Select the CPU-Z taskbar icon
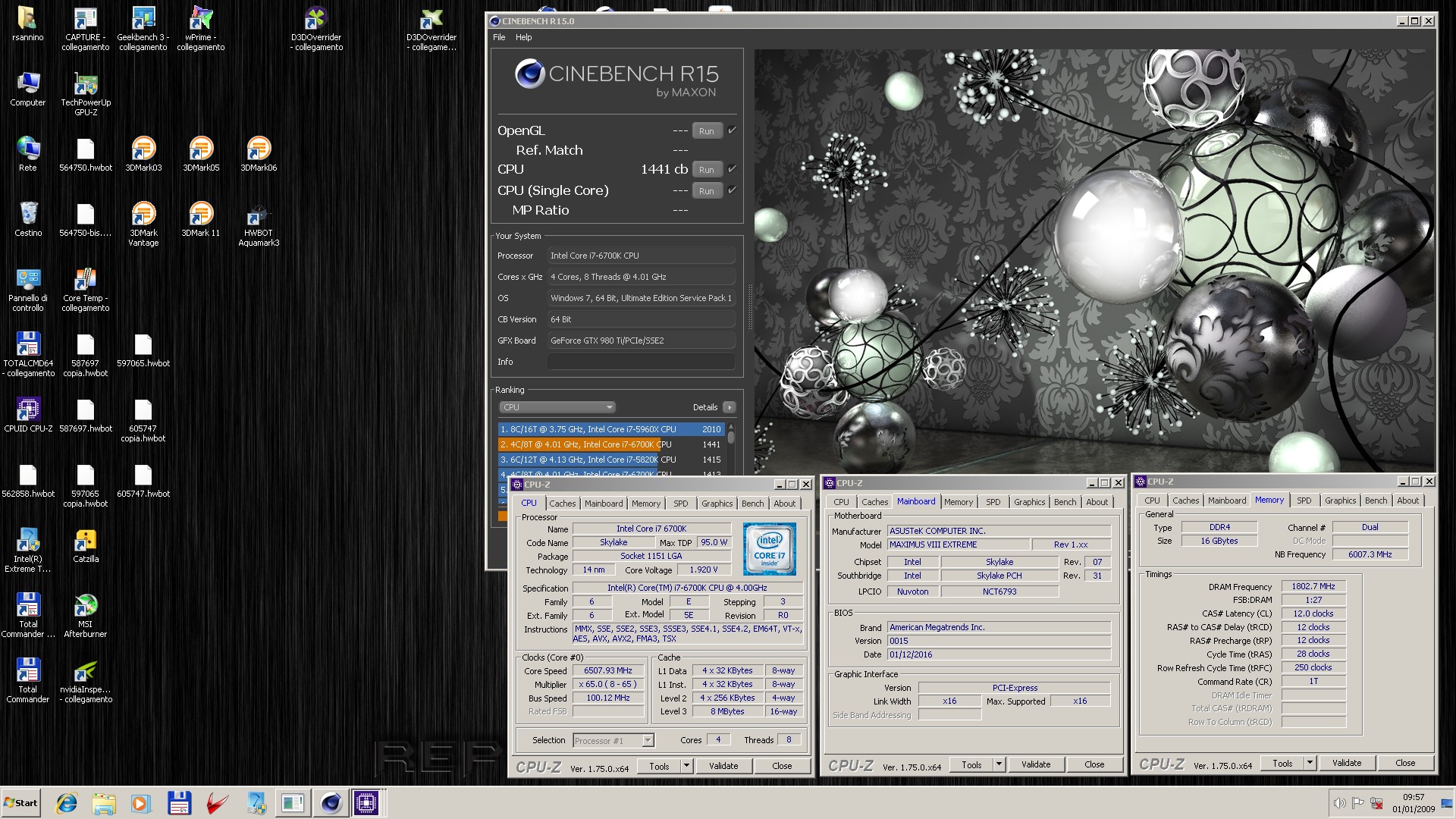Screen dimensions: 1456x819 click(366, 803)
